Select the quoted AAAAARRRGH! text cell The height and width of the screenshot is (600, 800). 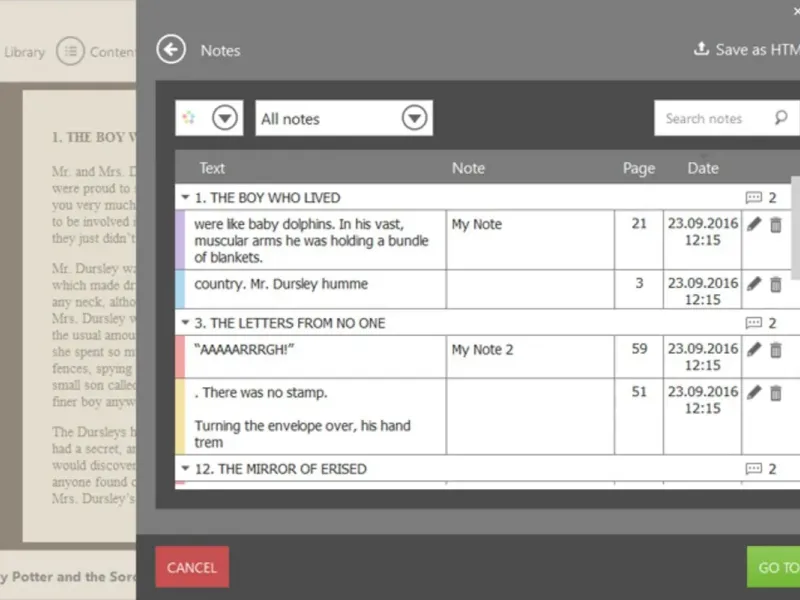coord(315,357)
